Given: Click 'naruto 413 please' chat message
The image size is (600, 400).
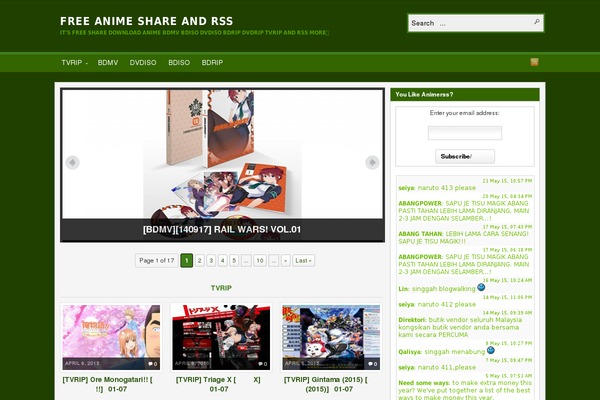Looking at the screenshot, I should pos(447,188).
